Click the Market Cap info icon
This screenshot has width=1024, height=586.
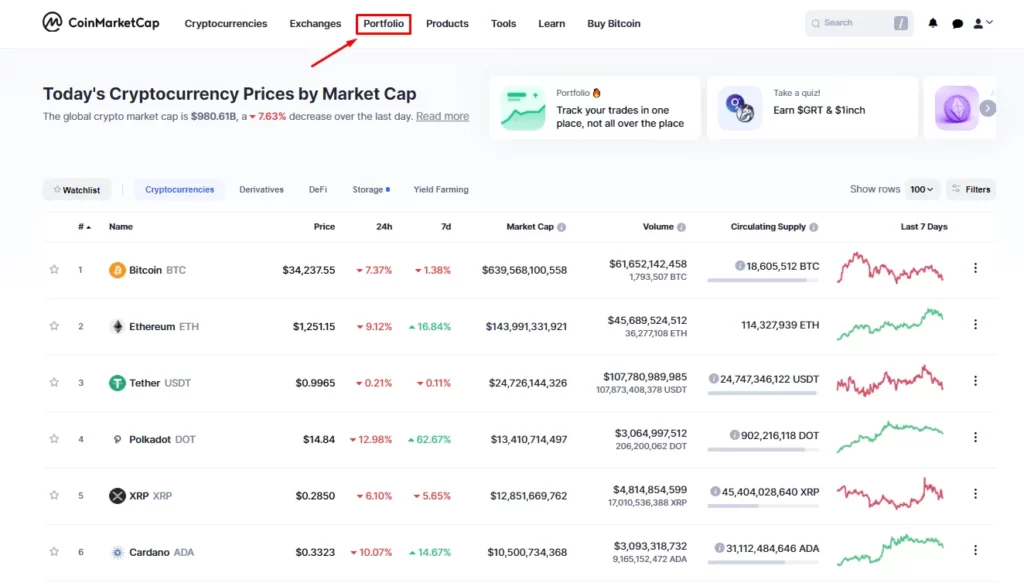point(562,227)
